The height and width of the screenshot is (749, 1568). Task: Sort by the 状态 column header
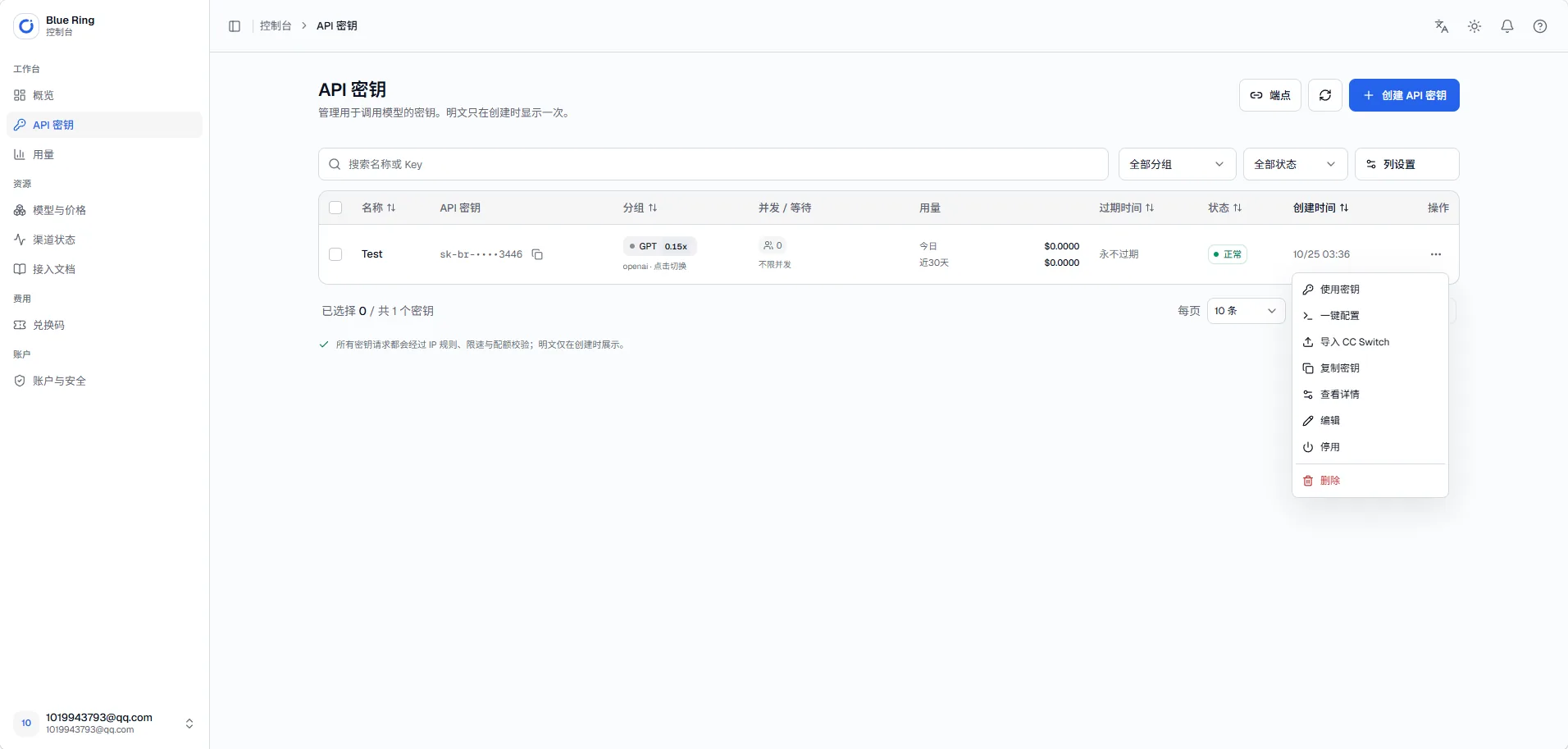click(x=1225, y=208)
